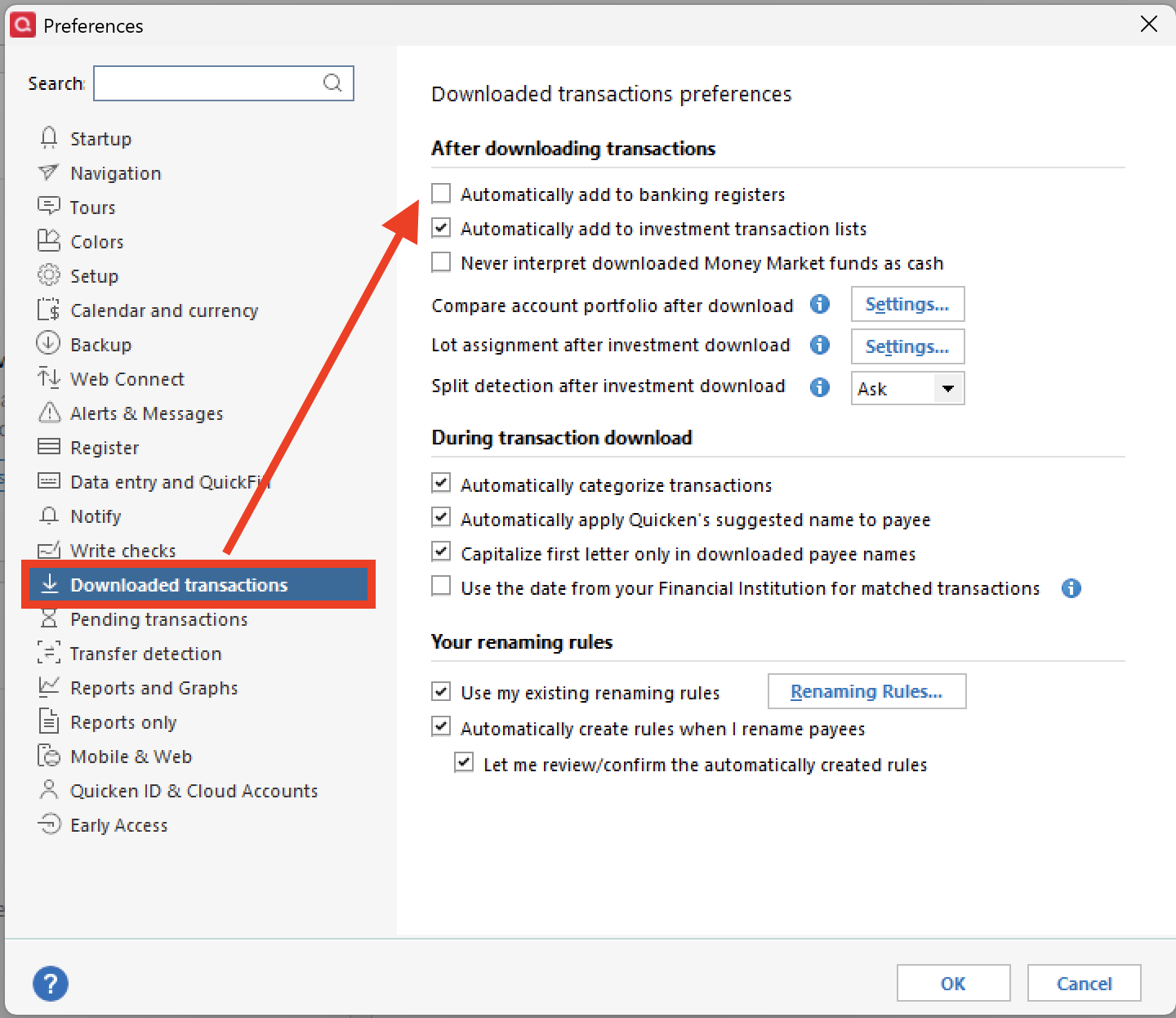1176x1018 pixels.
Task: Click the Notify bell icon
Action: (x=49, y=516)
